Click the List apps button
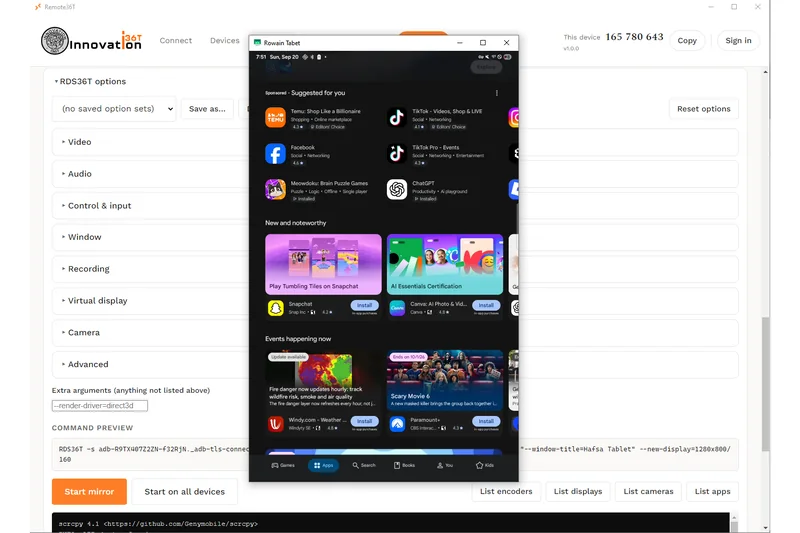 [712, 491]
